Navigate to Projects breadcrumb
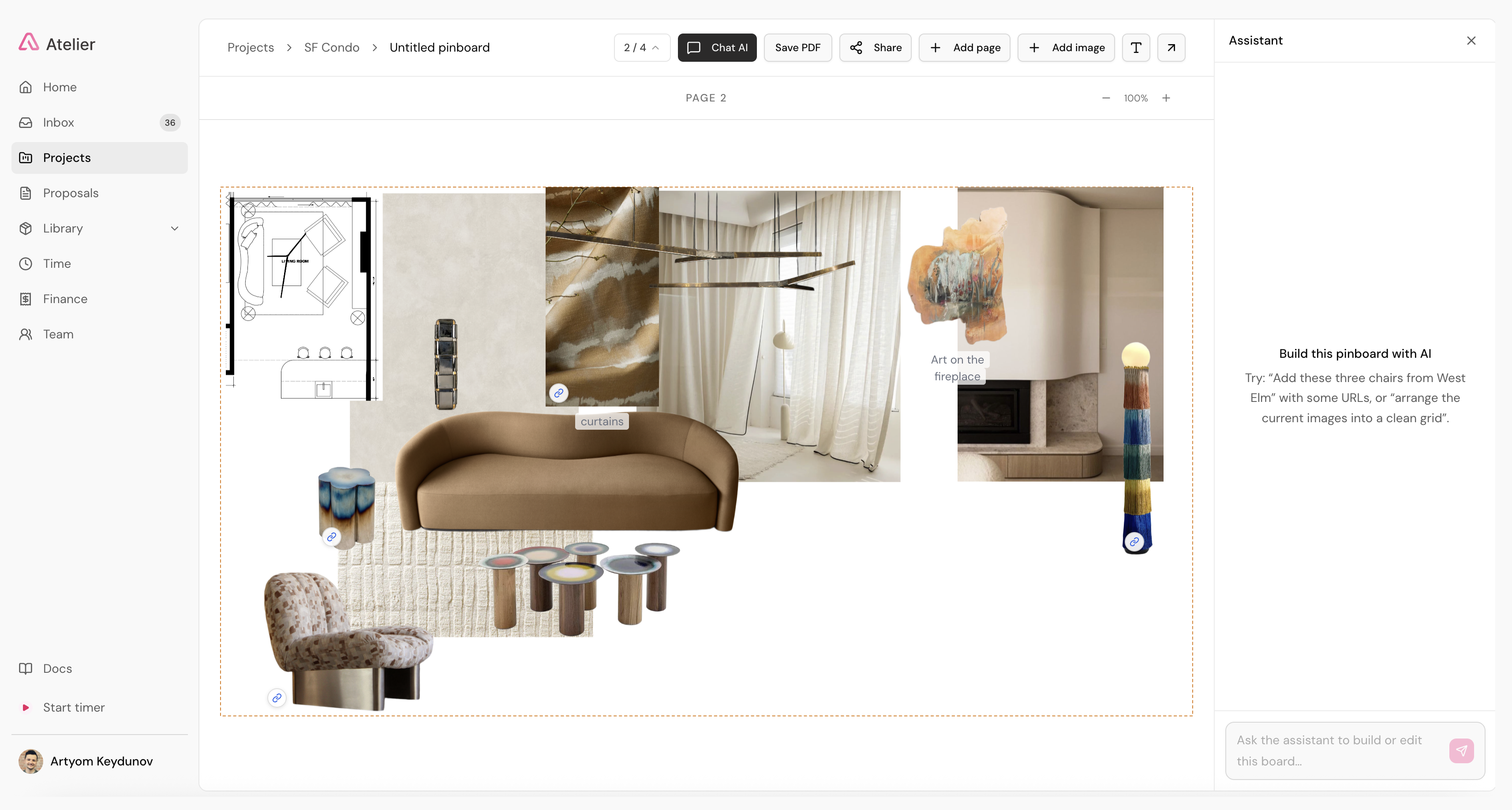The height and width of the screenshot is (810, 1512). tap(251, 48)
